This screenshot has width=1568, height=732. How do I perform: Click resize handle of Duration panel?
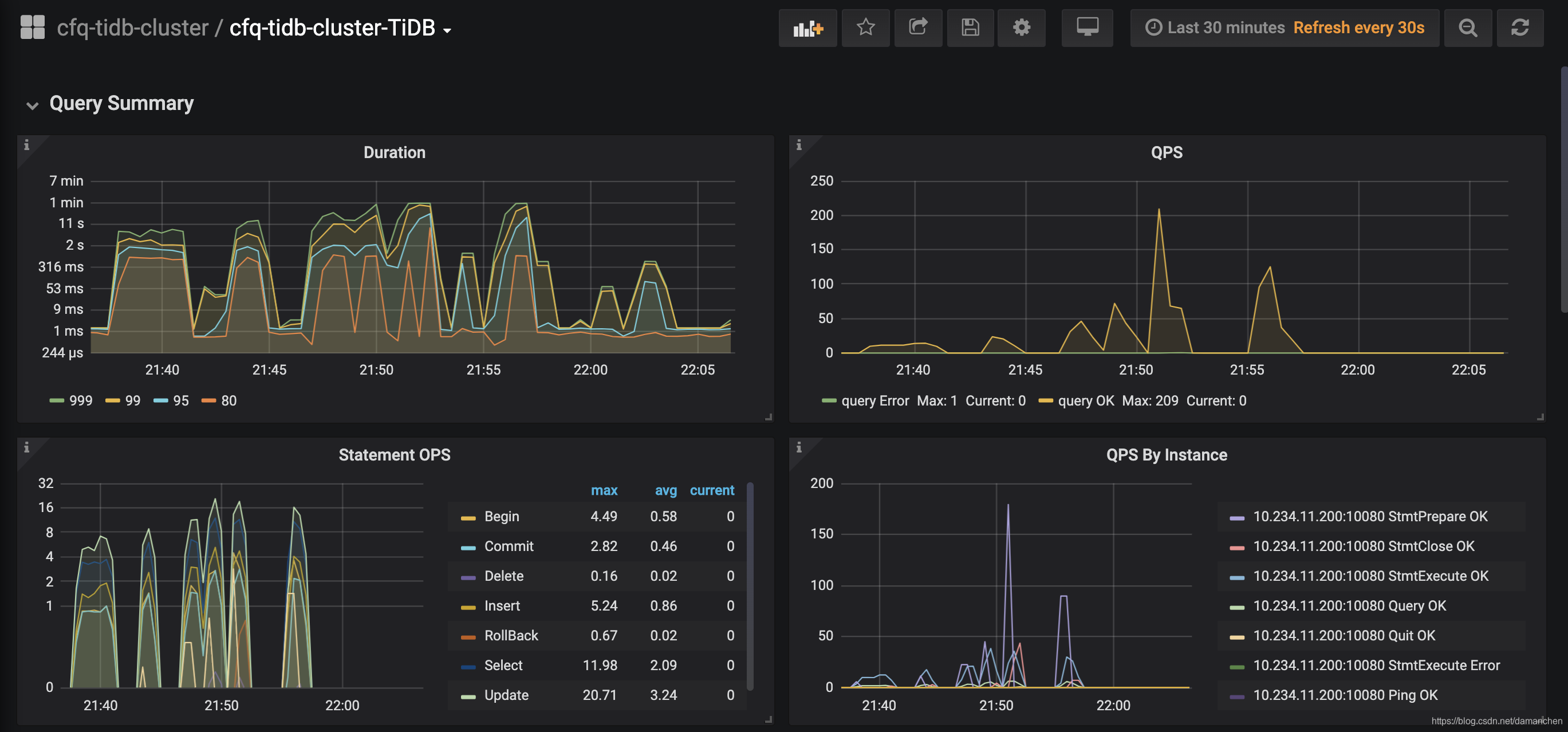[769, 417]
